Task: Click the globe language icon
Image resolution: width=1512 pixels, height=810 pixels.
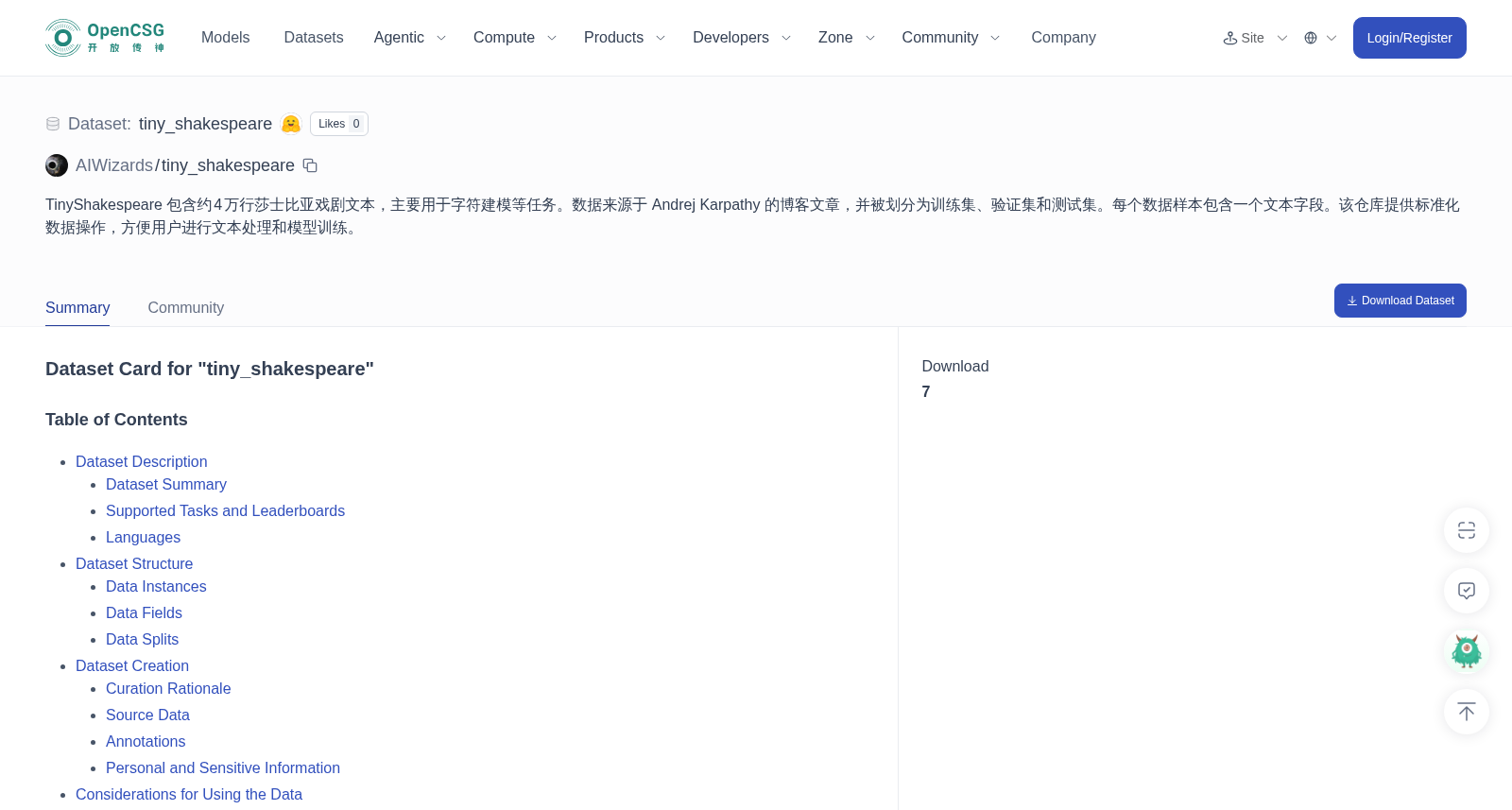Action: [1311, 38]
